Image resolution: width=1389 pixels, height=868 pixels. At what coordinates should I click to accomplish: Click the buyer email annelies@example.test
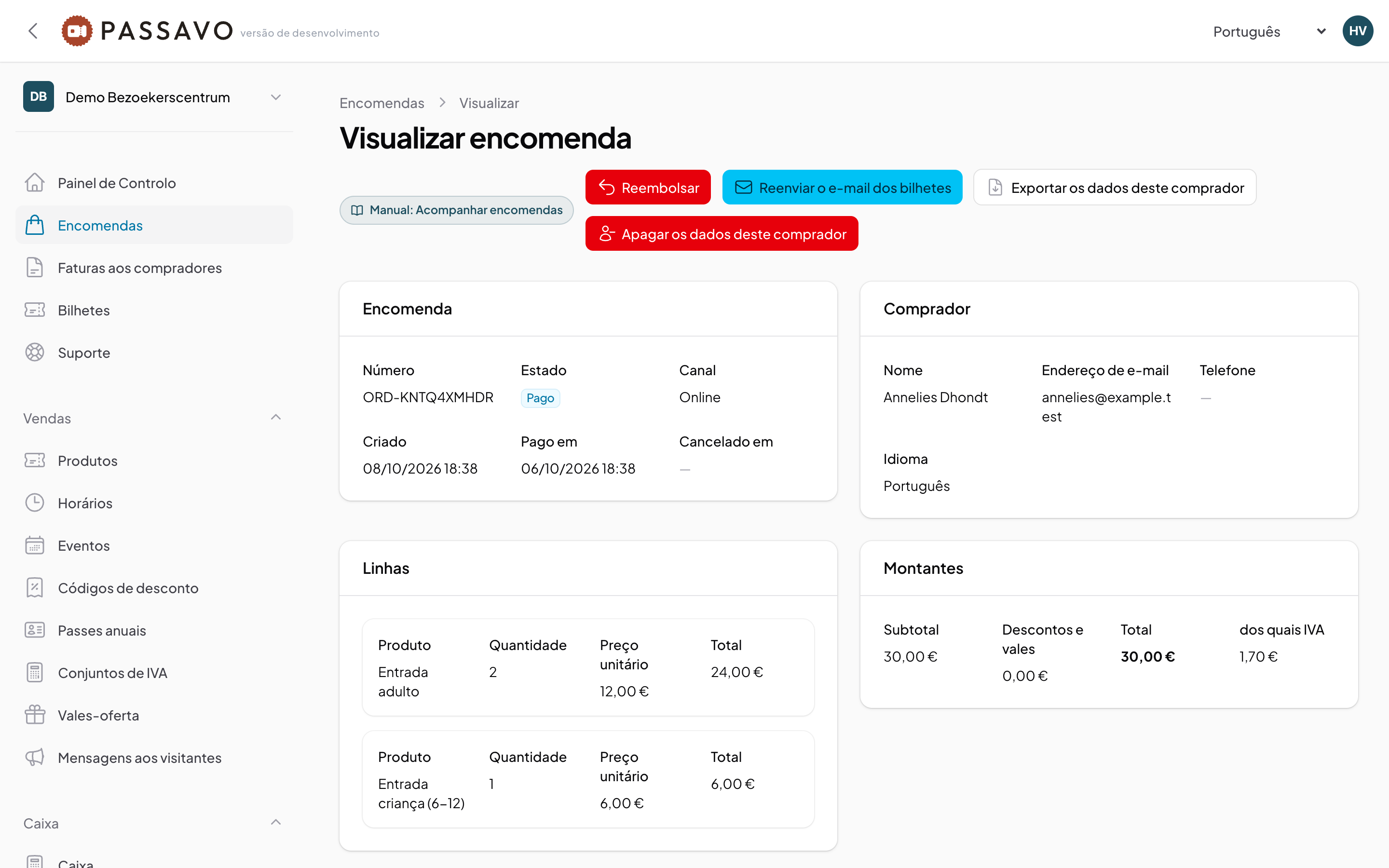click(x=1106, y=407)
